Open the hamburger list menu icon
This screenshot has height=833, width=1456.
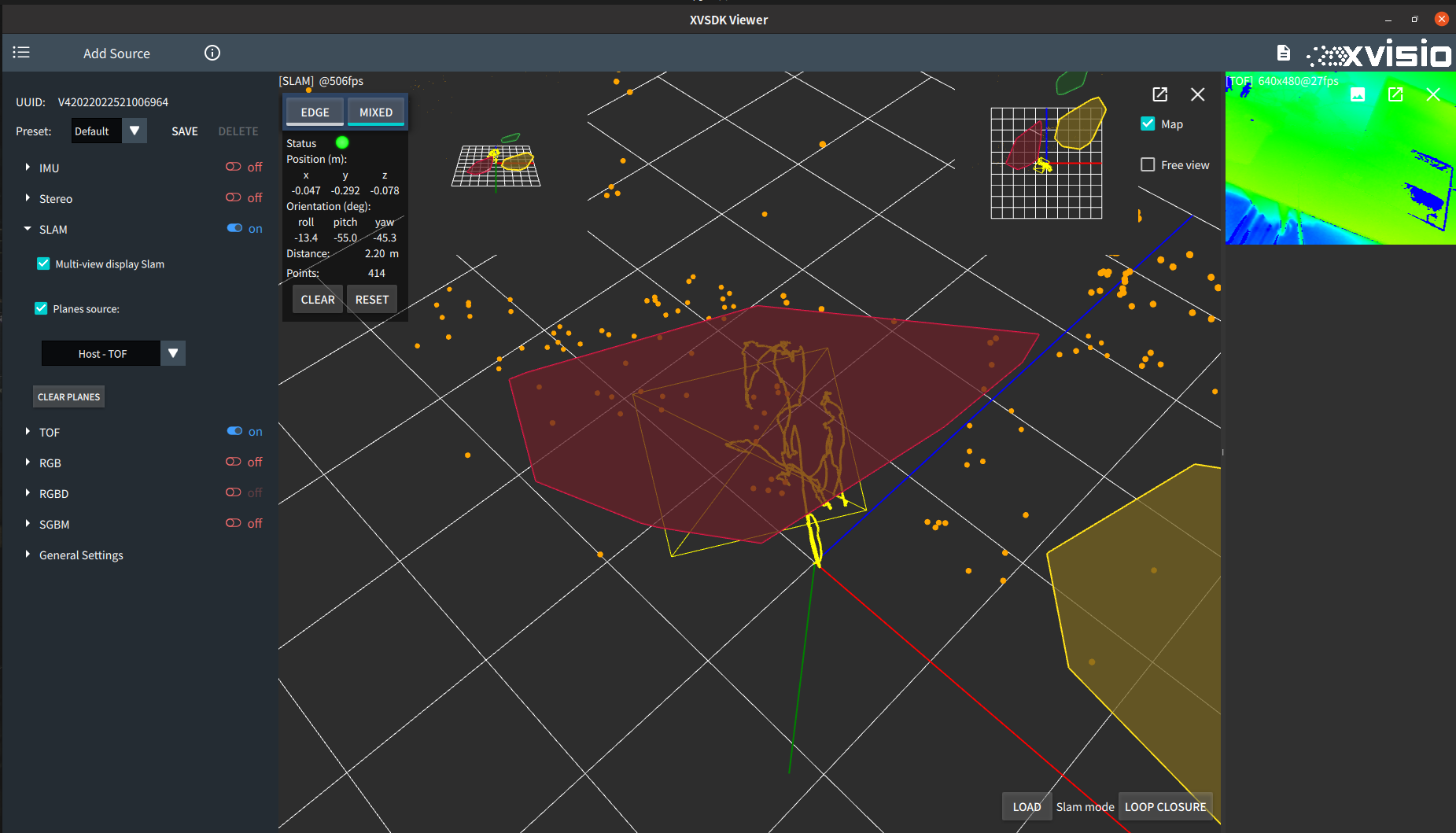[21, 53]
